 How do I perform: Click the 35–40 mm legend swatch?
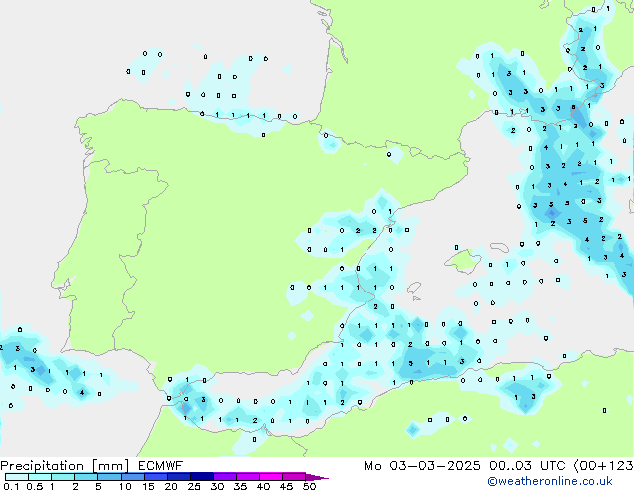pyautogui.click(x=247, y=477)
